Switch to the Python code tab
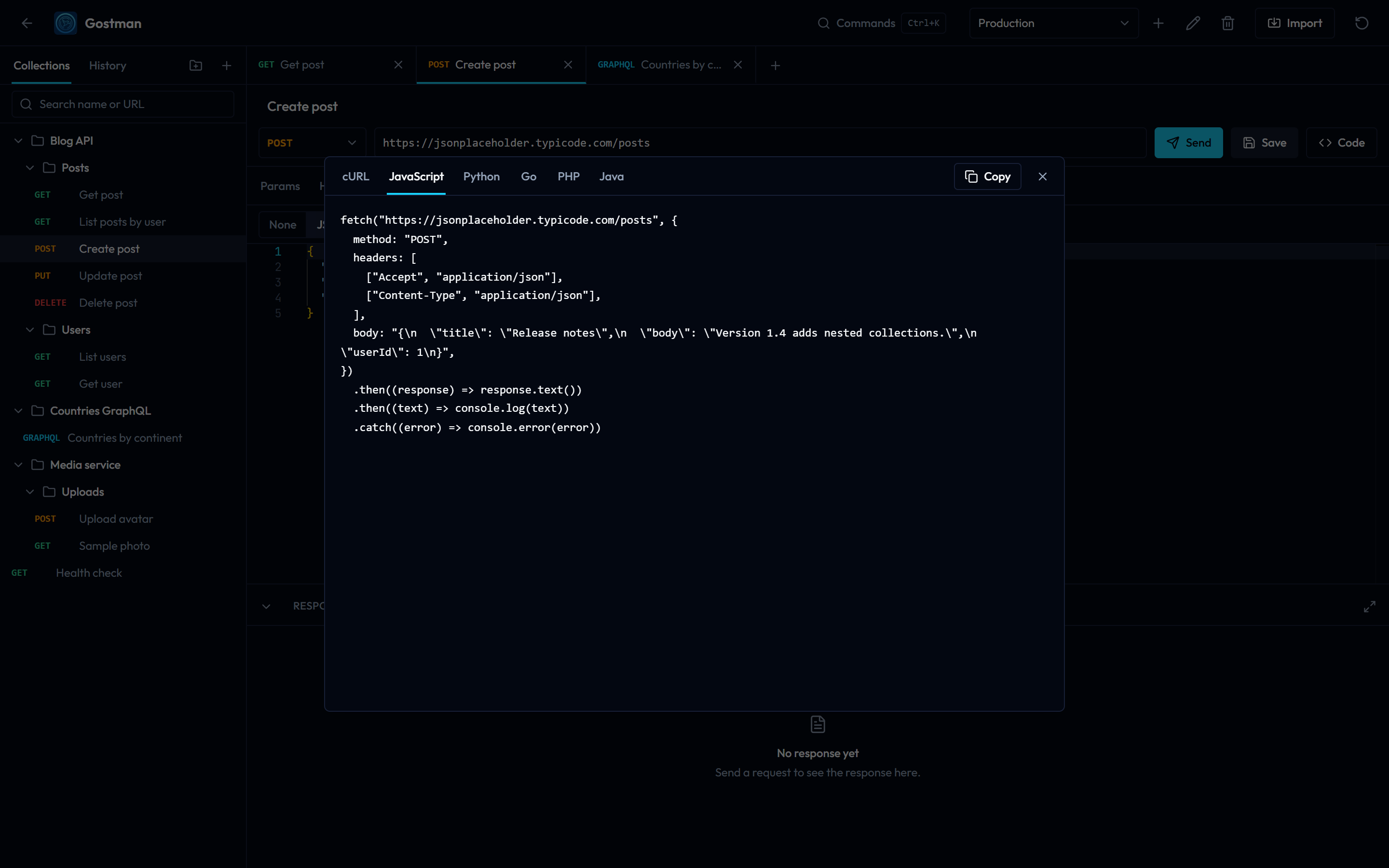This screenshot has width=1389, height=868. click(481, 176)
